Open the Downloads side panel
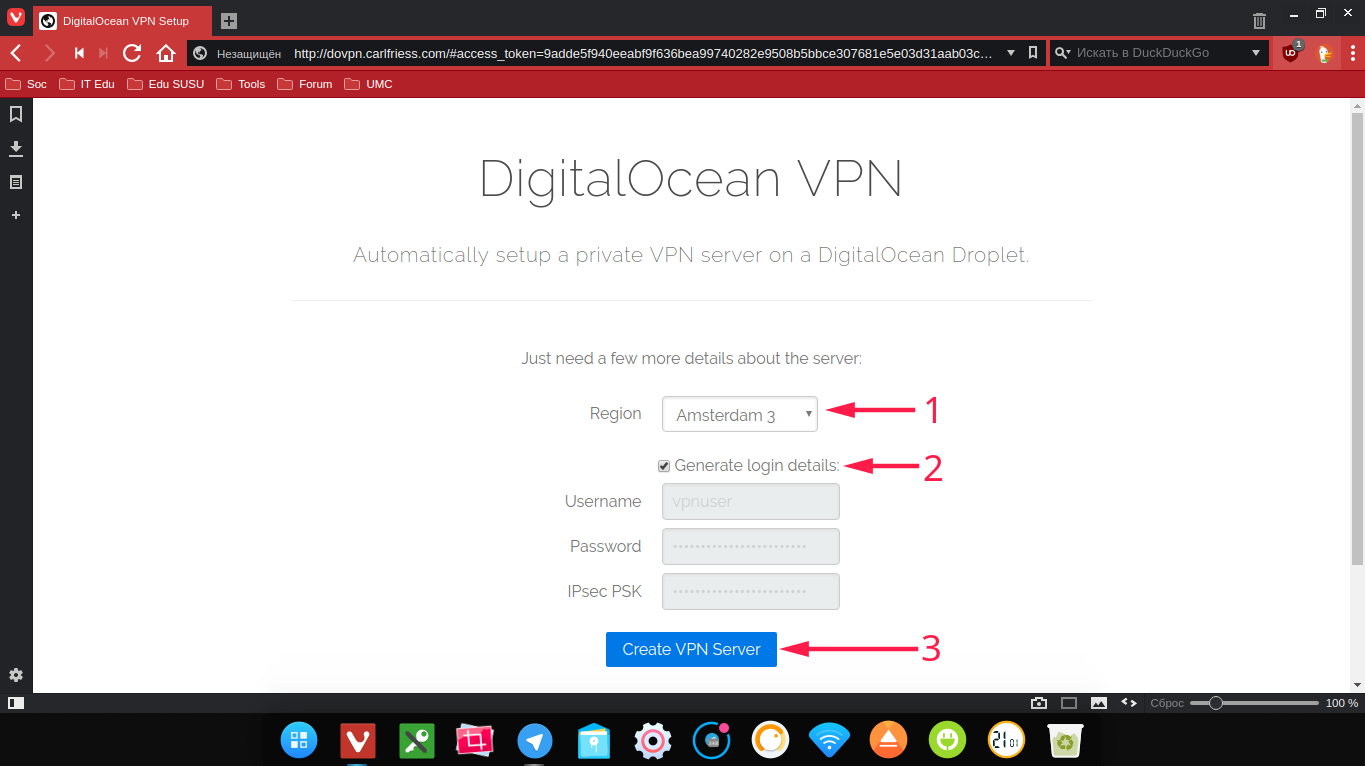Viewport: 1365px width, 766px height. [16, 148]
